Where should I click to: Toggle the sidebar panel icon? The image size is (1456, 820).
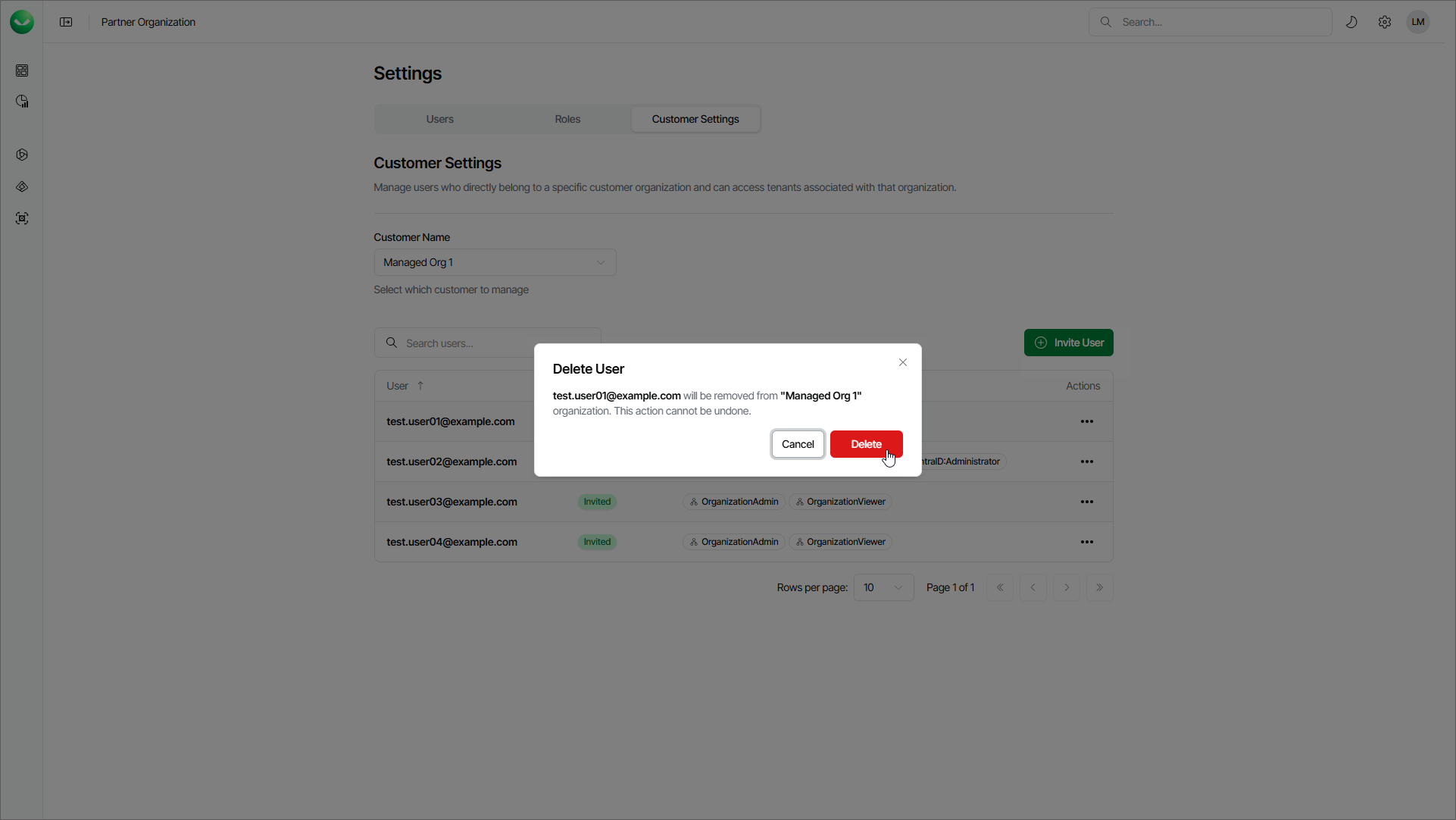66,22
